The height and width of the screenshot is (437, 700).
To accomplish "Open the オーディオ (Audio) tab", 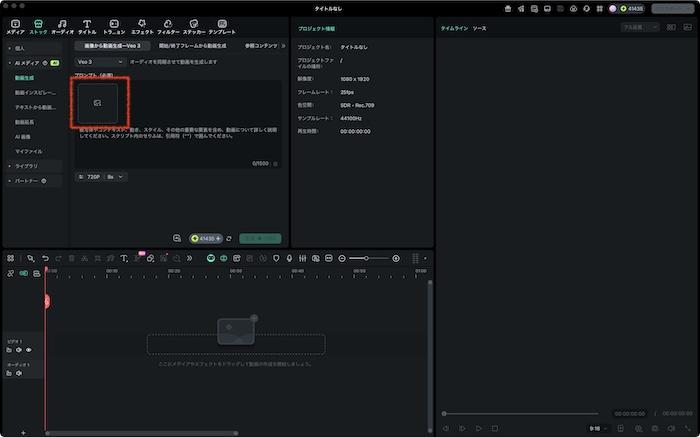I will pos(62,26).
